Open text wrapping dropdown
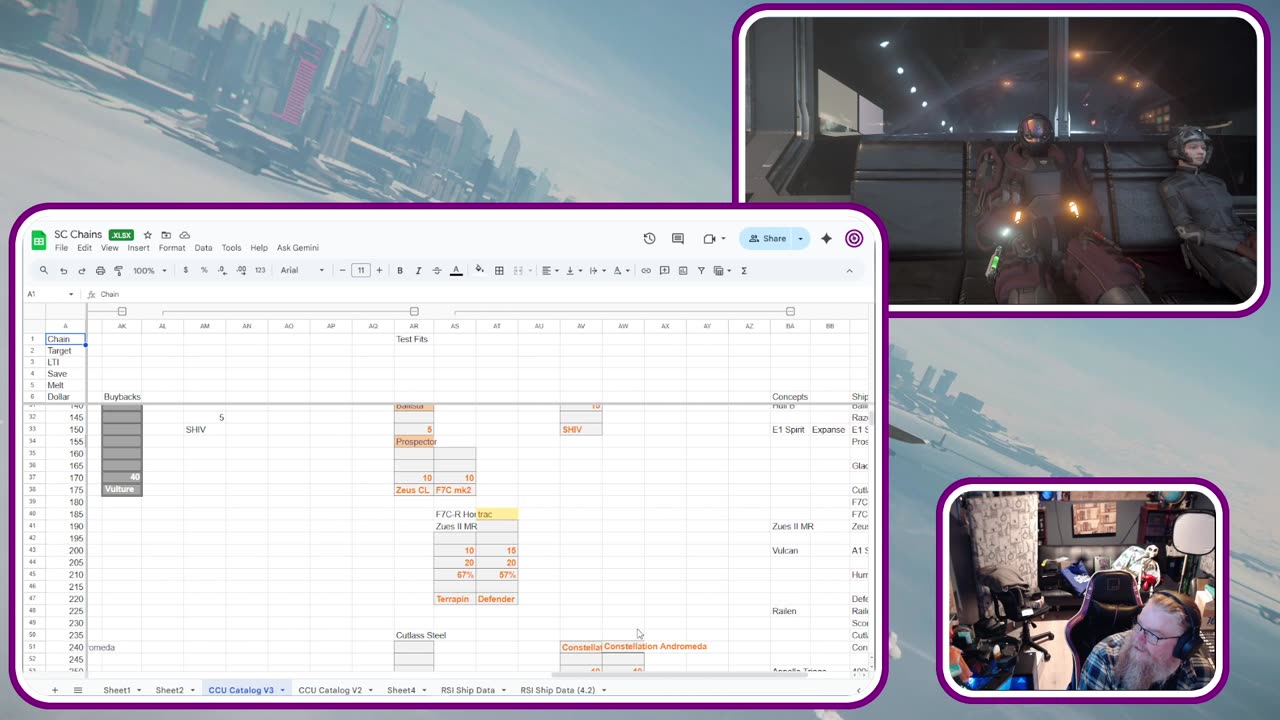Image resolution: width=1280 pixels, height=720 pixels. point(597,270)
